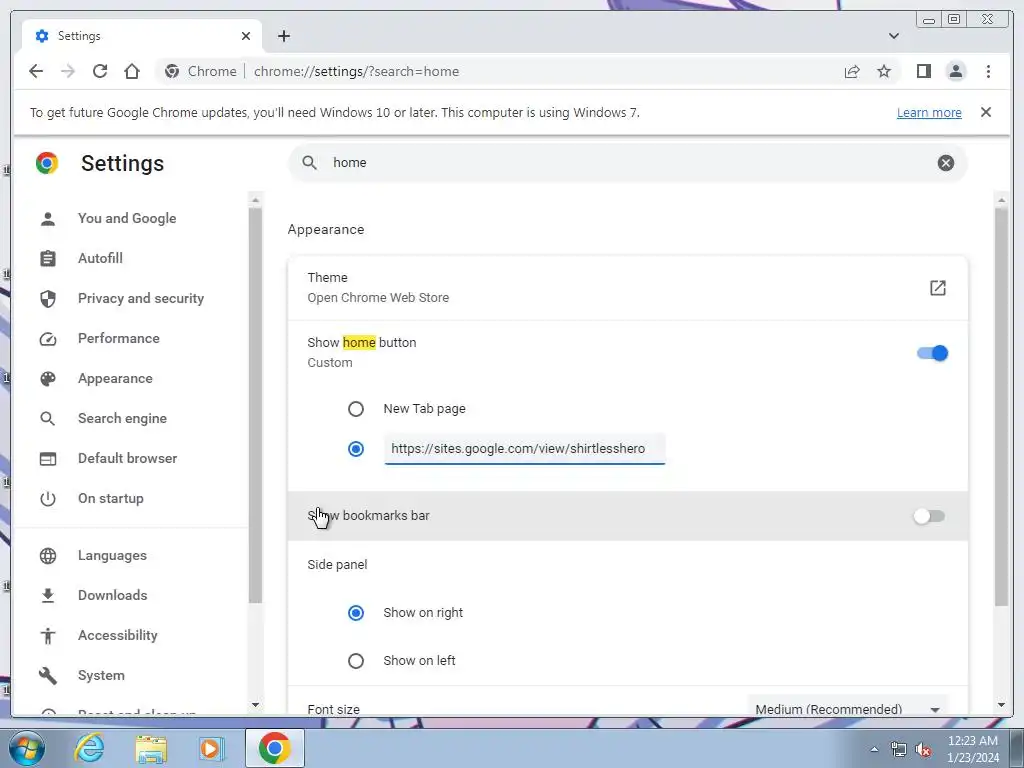Screen dimensions: 1024x768
Task: Select the New Tab page radio option
Action: pos(355,409)
